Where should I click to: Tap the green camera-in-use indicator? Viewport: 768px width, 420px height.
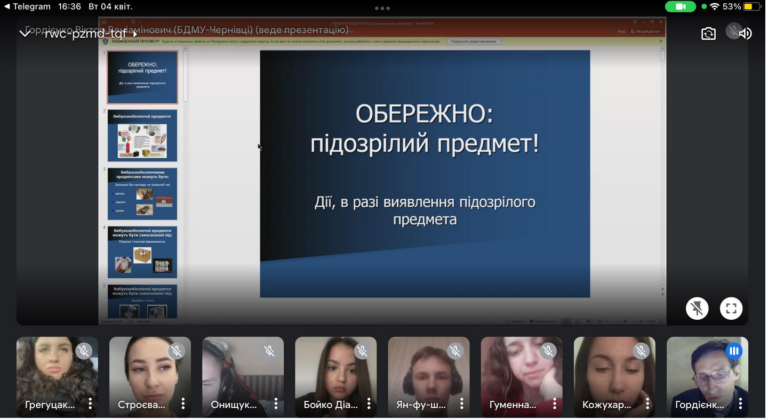pos(680,6)
